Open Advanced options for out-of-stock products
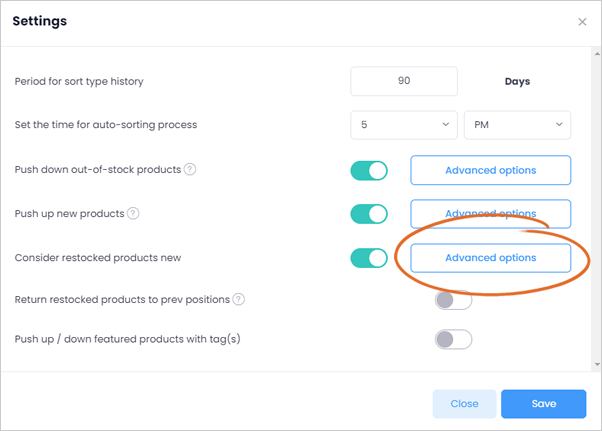The height and width of the screenshot is (431, 602). [x=491, y=170]
